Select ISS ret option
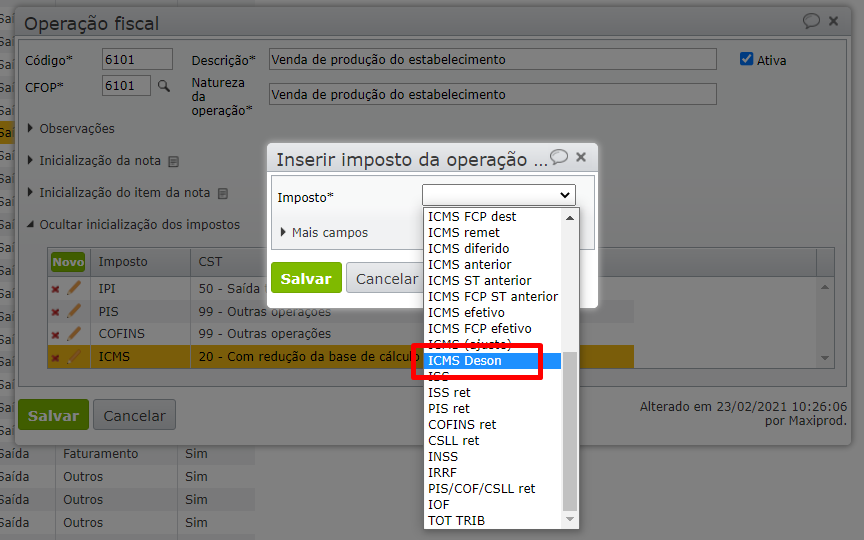 tap(493, 392)
